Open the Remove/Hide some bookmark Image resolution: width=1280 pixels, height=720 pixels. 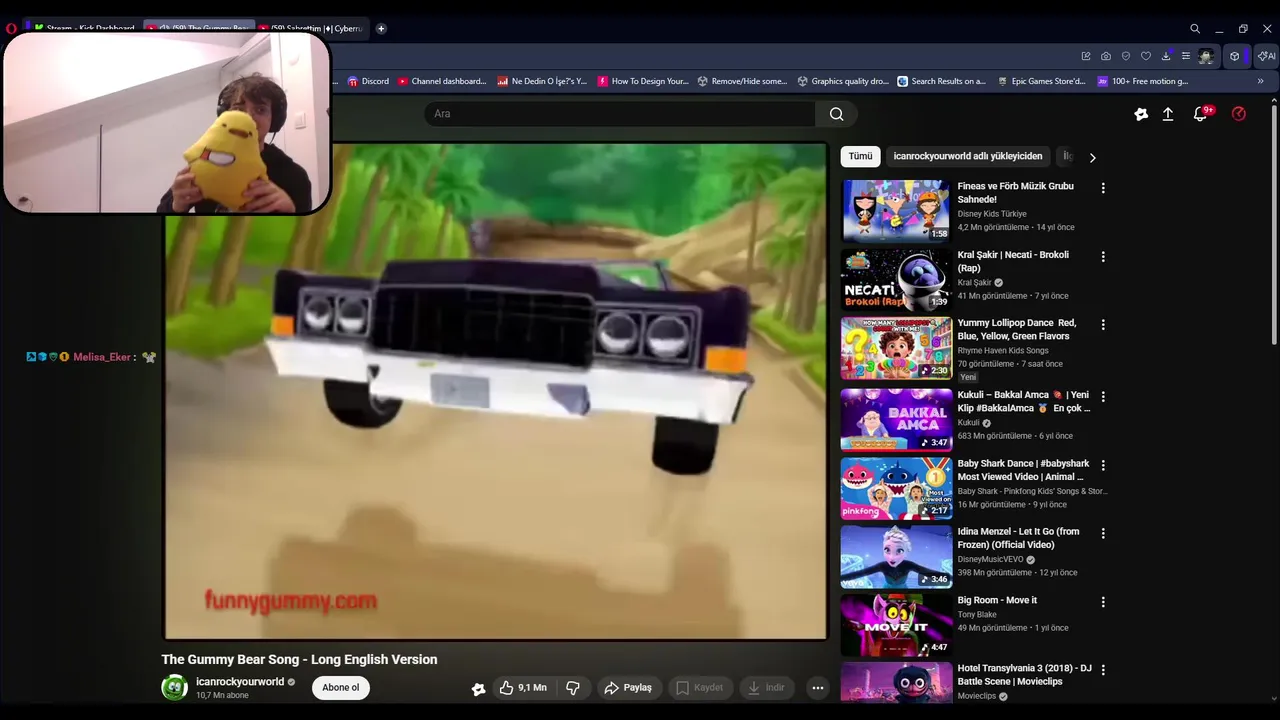coord(742,81)
